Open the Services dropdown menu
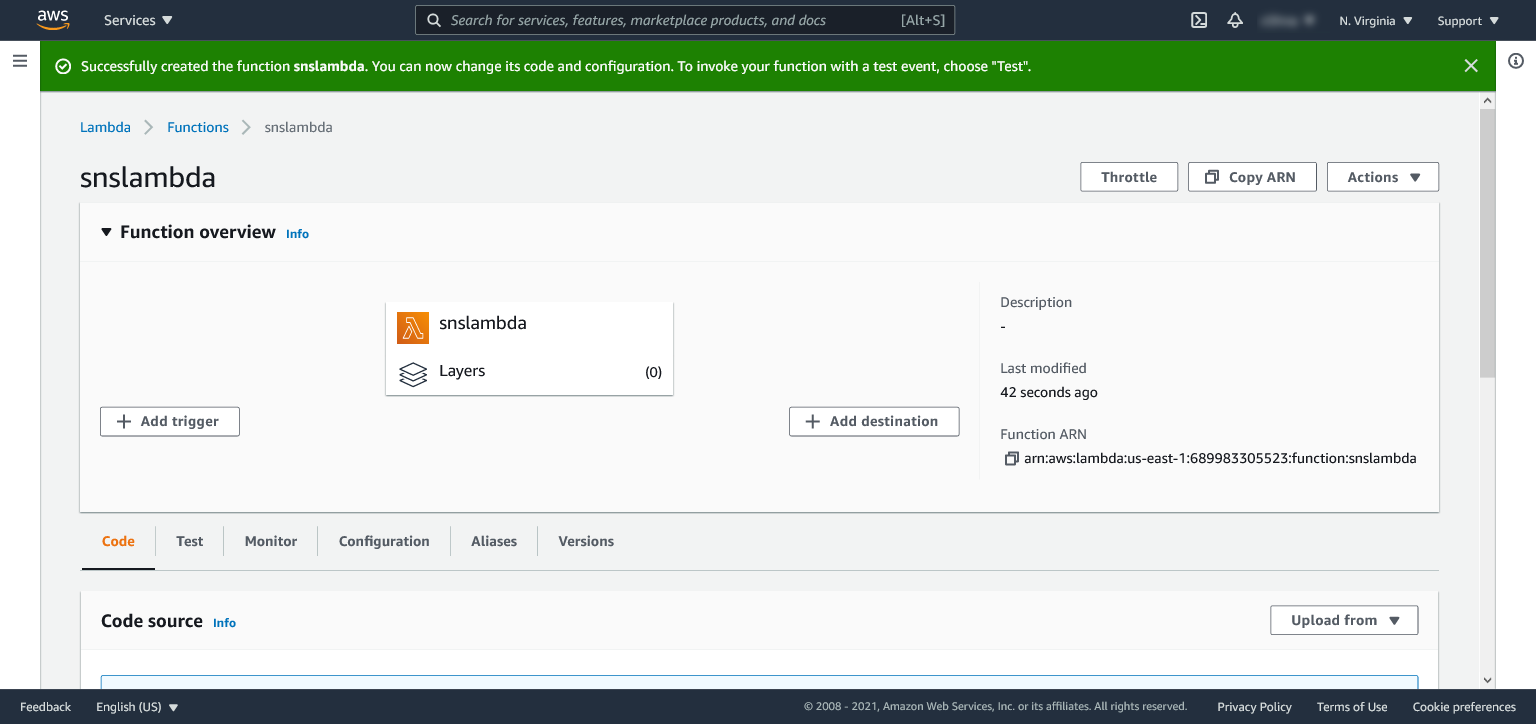1536x724 pixels. [x=138, y=20]
